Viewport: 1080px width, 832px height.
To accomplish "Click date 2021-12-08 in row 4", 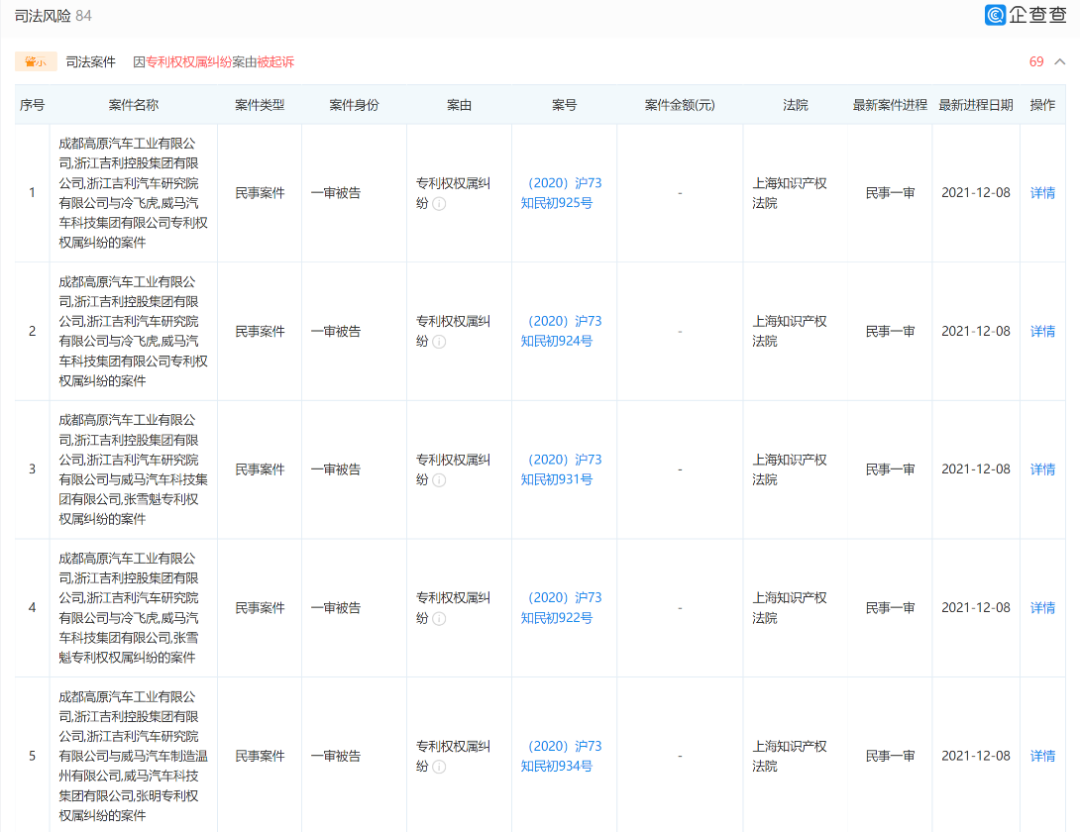I will pyautogui.click(x=975, y=607).
